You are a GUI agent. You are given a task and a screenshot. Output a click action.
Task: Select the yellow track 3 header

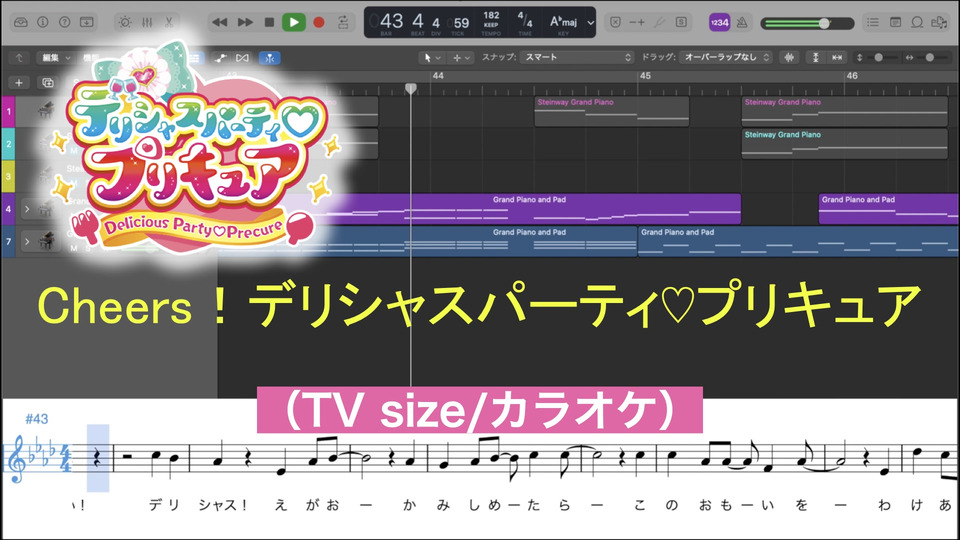point(8,176)
